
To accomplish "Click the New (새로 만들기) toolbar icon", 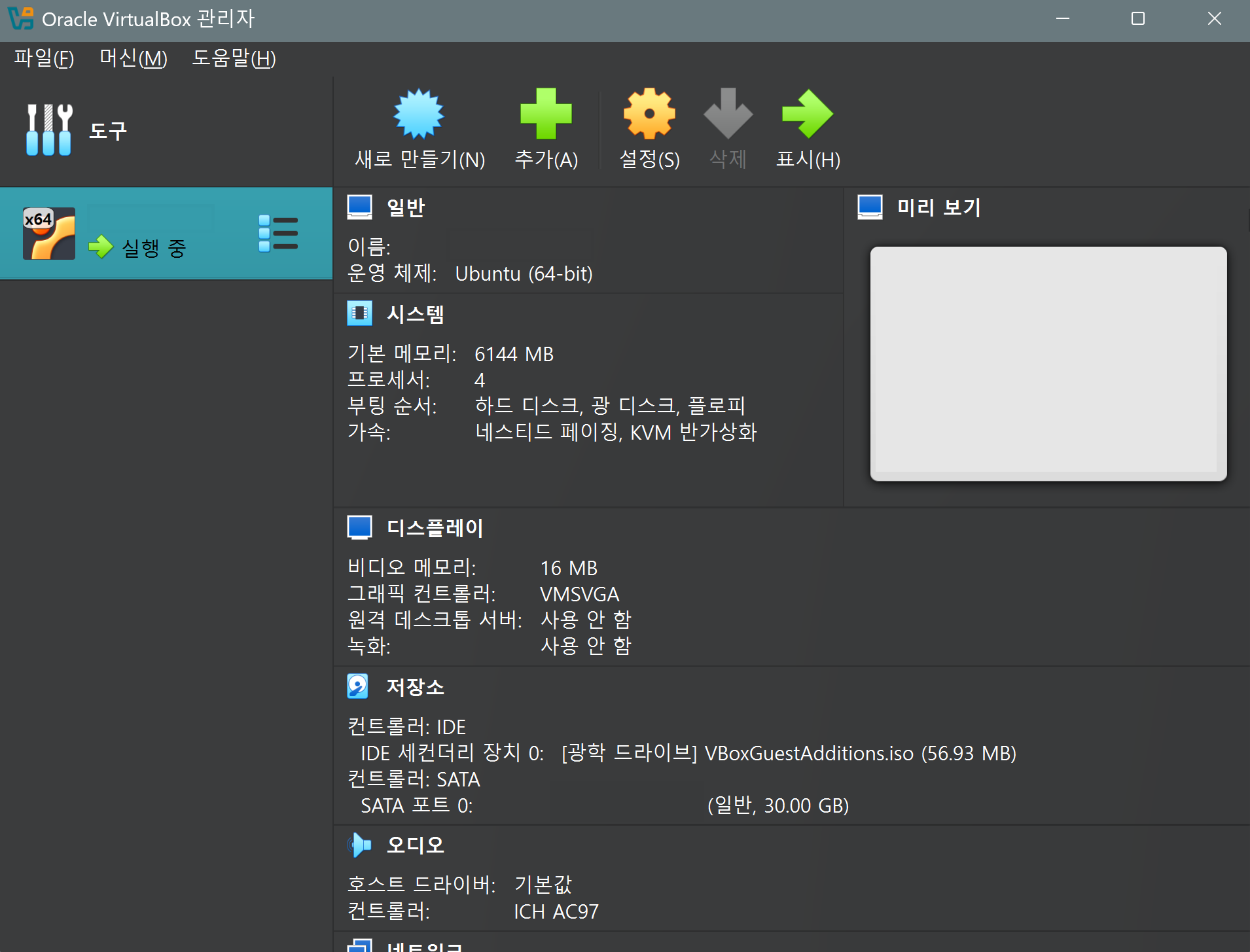I will point(419,114).
